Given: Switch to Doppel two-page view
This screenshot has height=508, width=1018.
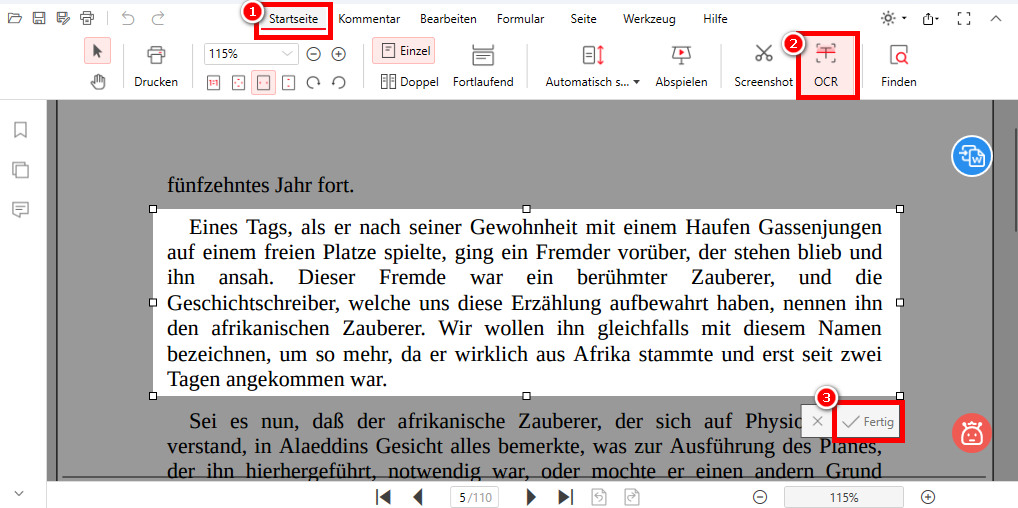Looking at the screenshot, I should pos(410,82).
